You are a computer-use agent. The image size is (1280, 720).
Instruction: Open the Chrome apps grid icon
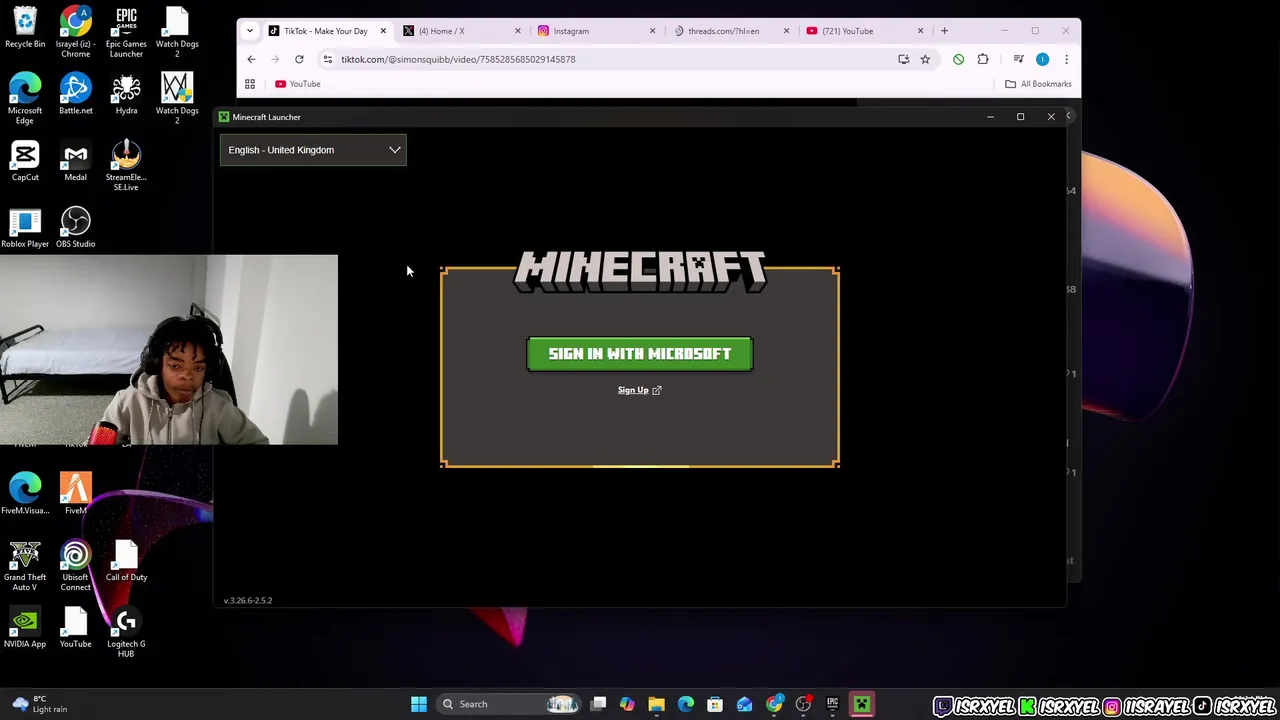tap(250, 84)
